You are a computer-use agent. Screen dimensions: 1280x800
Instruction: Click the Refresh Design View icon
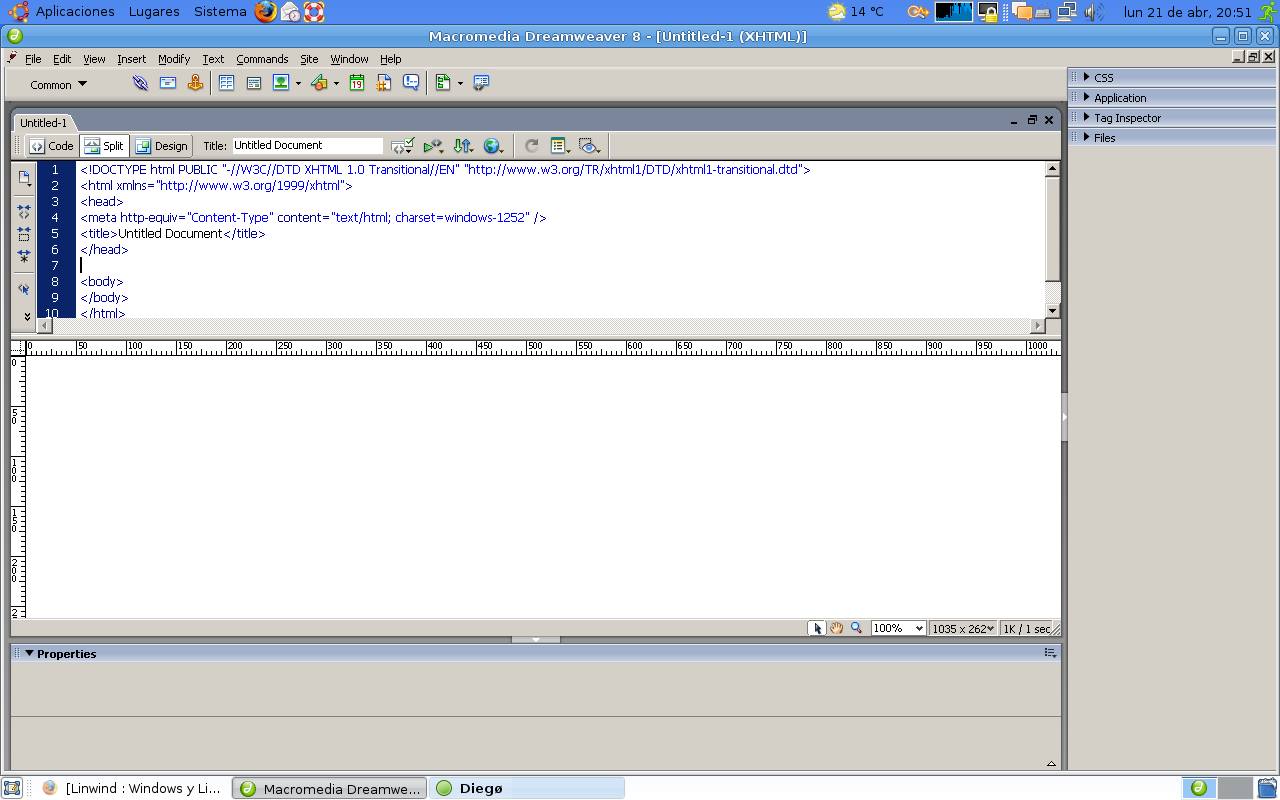(x=532, y=146)
